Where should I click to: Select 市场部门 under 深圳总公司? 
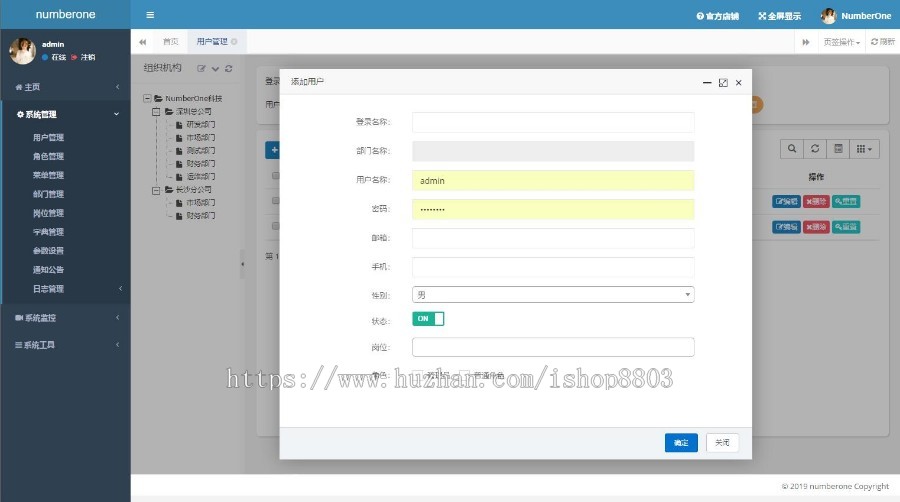pyautogui.click(x=200, y=138)
